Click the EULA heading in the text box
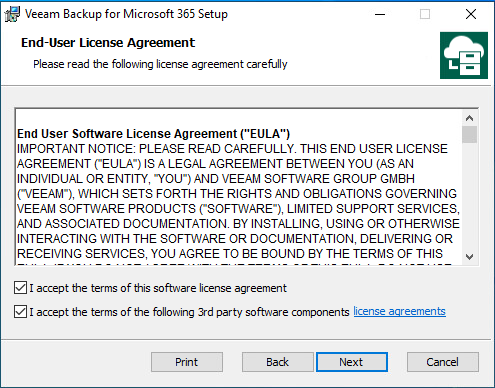Viewport: 495px width, 388px height. pyautogui.click(x=153, y=134)
